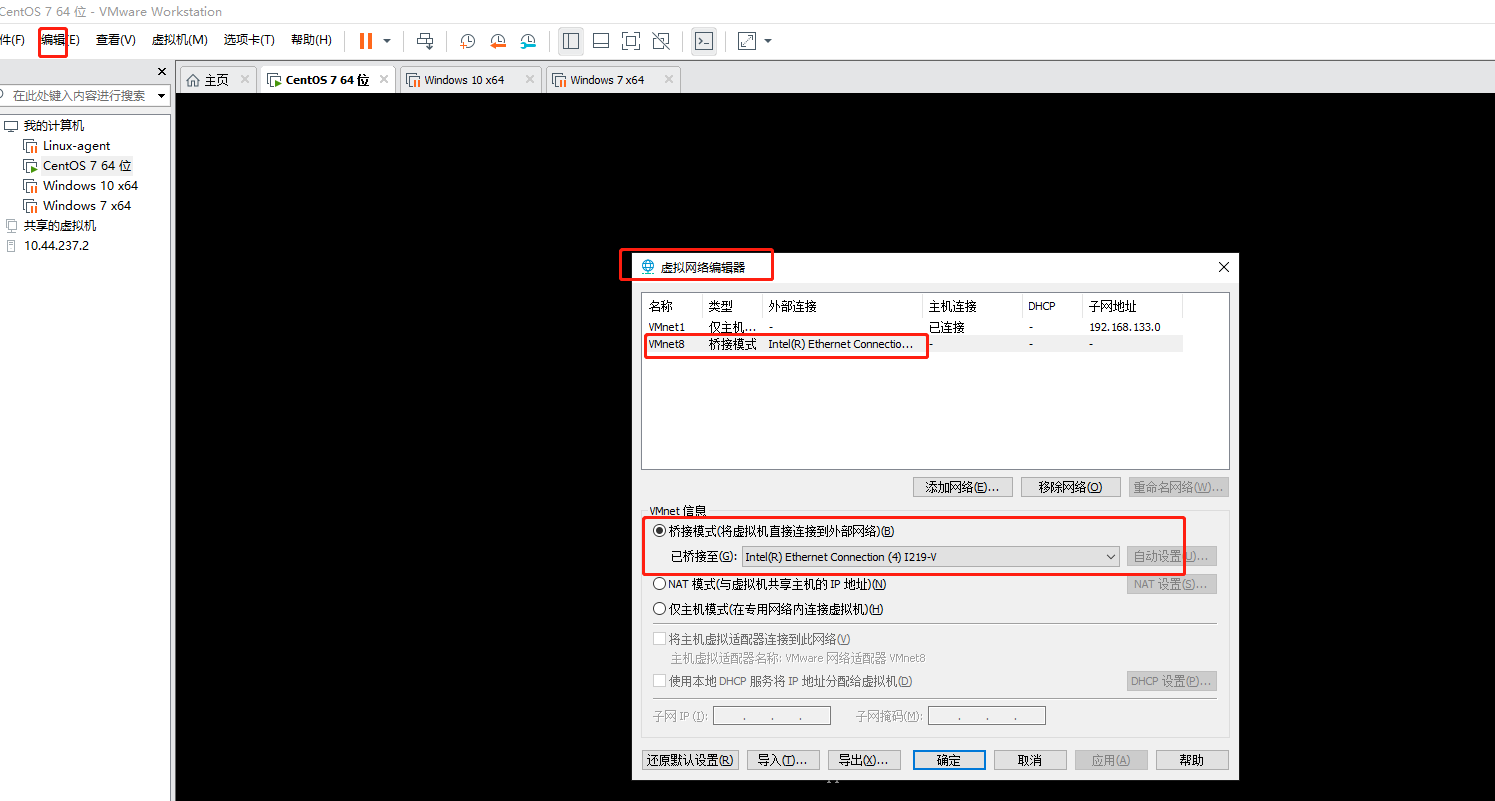Open the 帮助(H) menu
This screenshot has height=801, width=1495.
point(311,40)
